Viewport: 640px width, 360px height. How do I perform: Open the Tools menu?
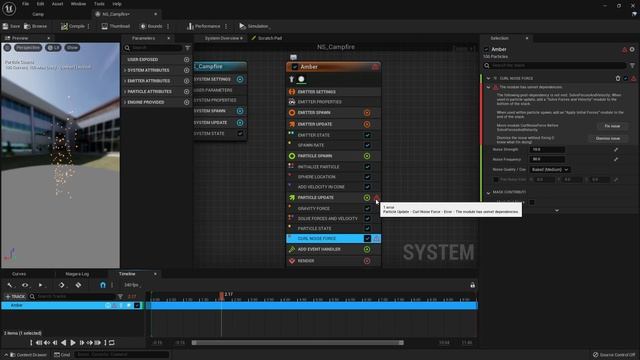(x=99, y=4)
